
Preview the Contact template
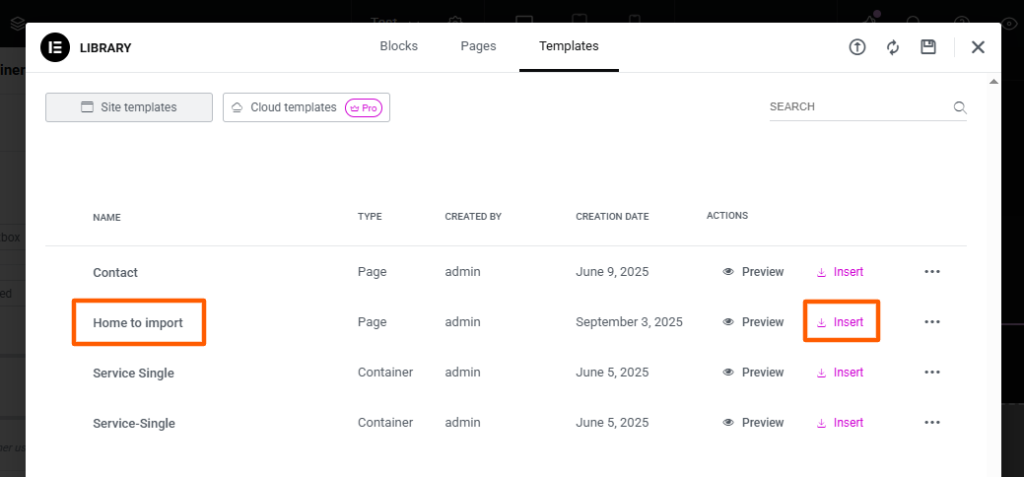click(753, 272)
